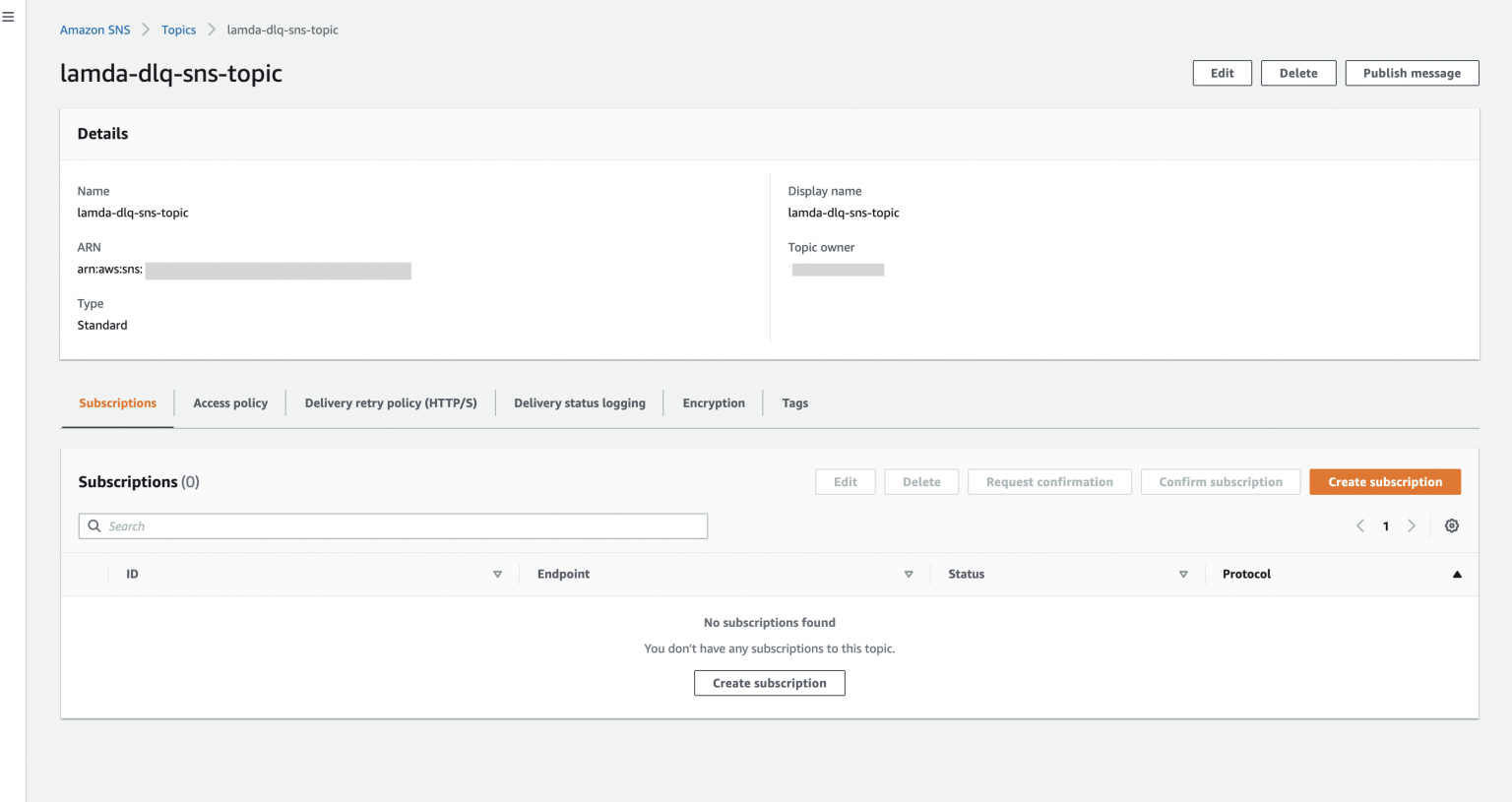Click the previous page chevron

click(1359, 525)
